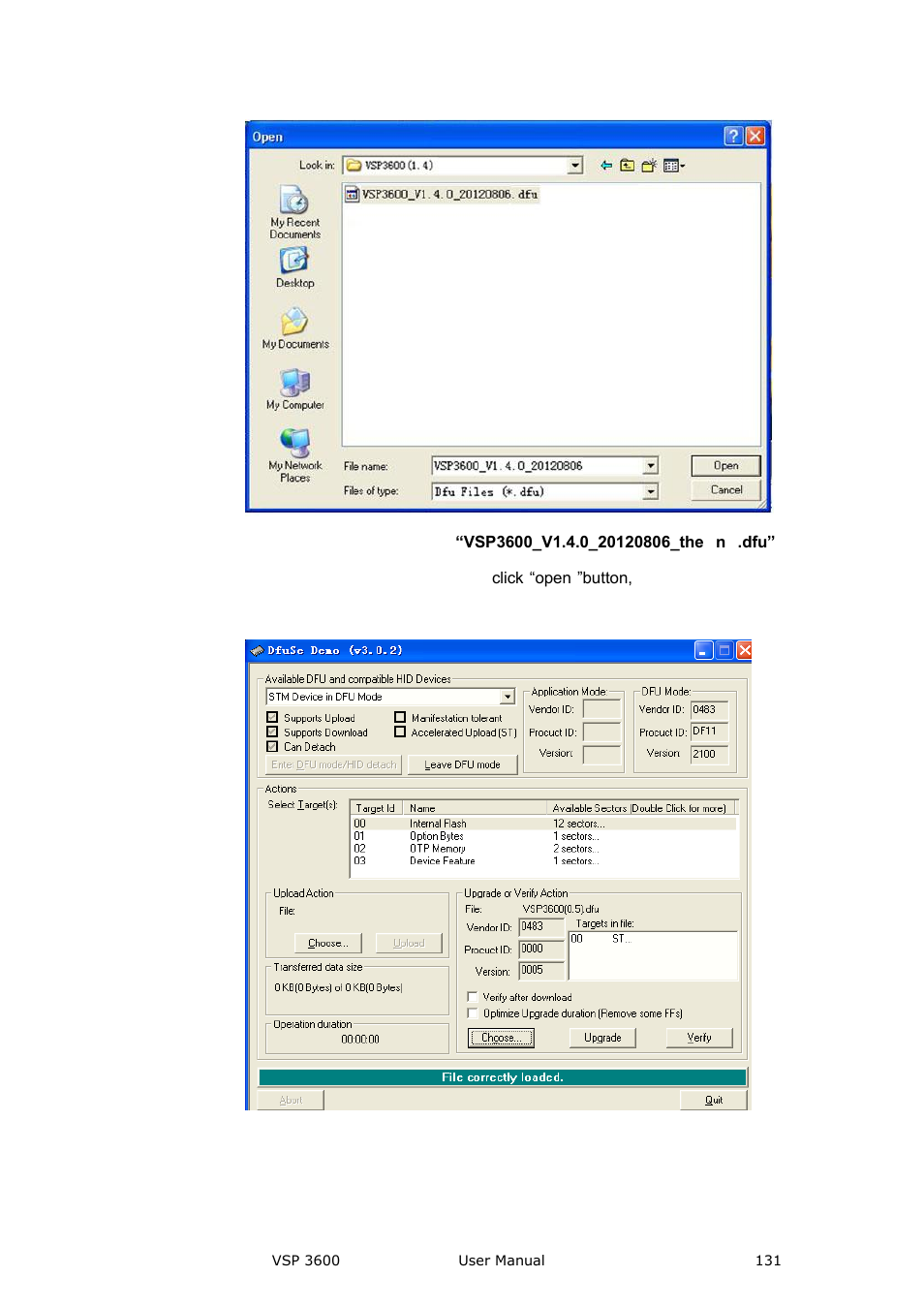Image resolution: width=924 pixels, height=1308 pixels.
Task: Toggle Supports Download checkbox
Action: tap(272, 732)
